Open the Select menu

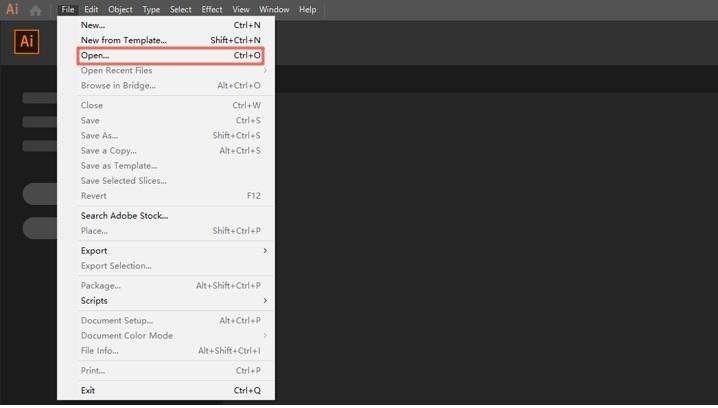(181, 9)
